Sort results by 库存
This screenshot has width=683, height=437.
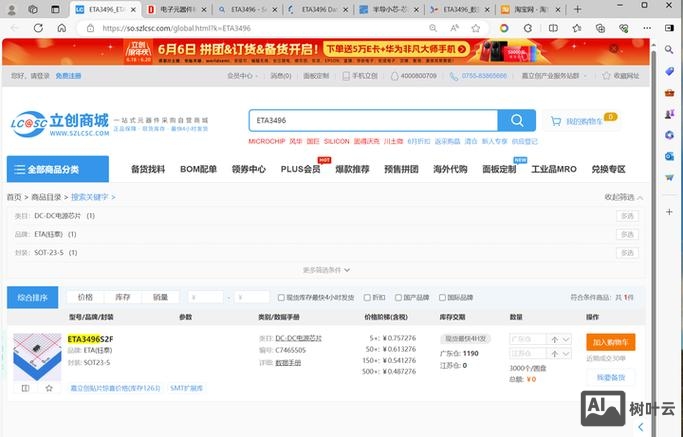[x=123, y=297]
